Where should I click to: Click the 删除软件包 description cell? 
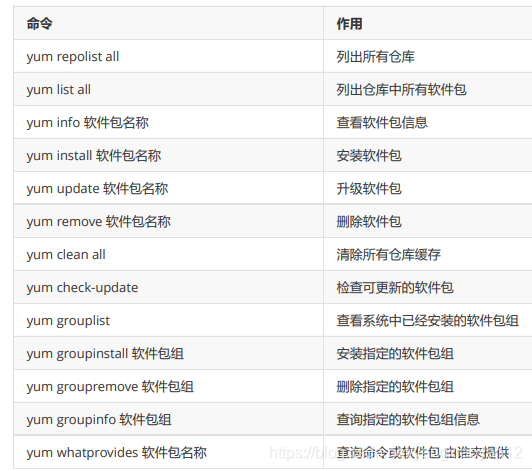pyautogui.click(x=428, y=221)
